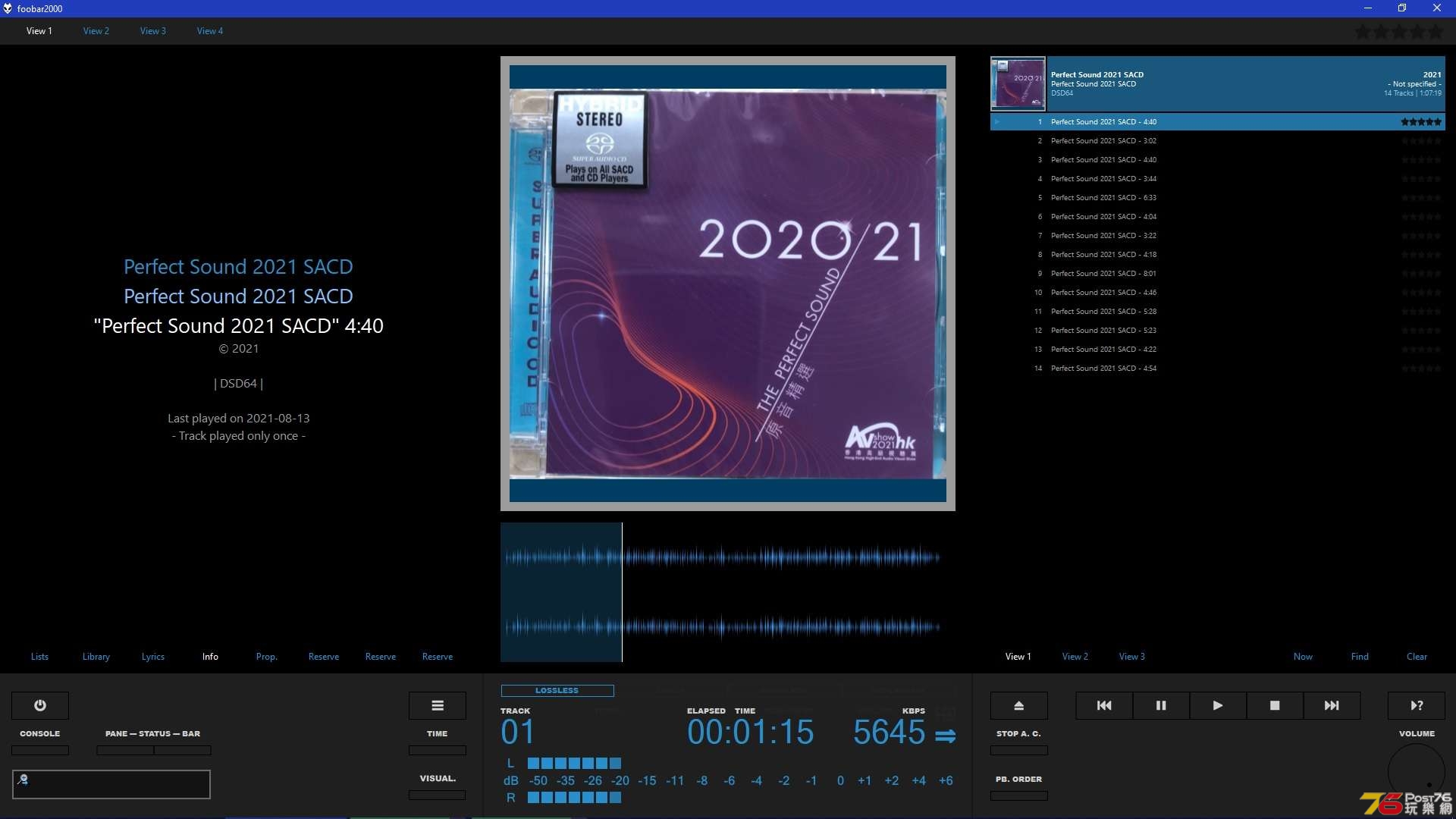Screen dimensions: 1456x819
Task: Click the large album cover art
Action: (728, 284)
